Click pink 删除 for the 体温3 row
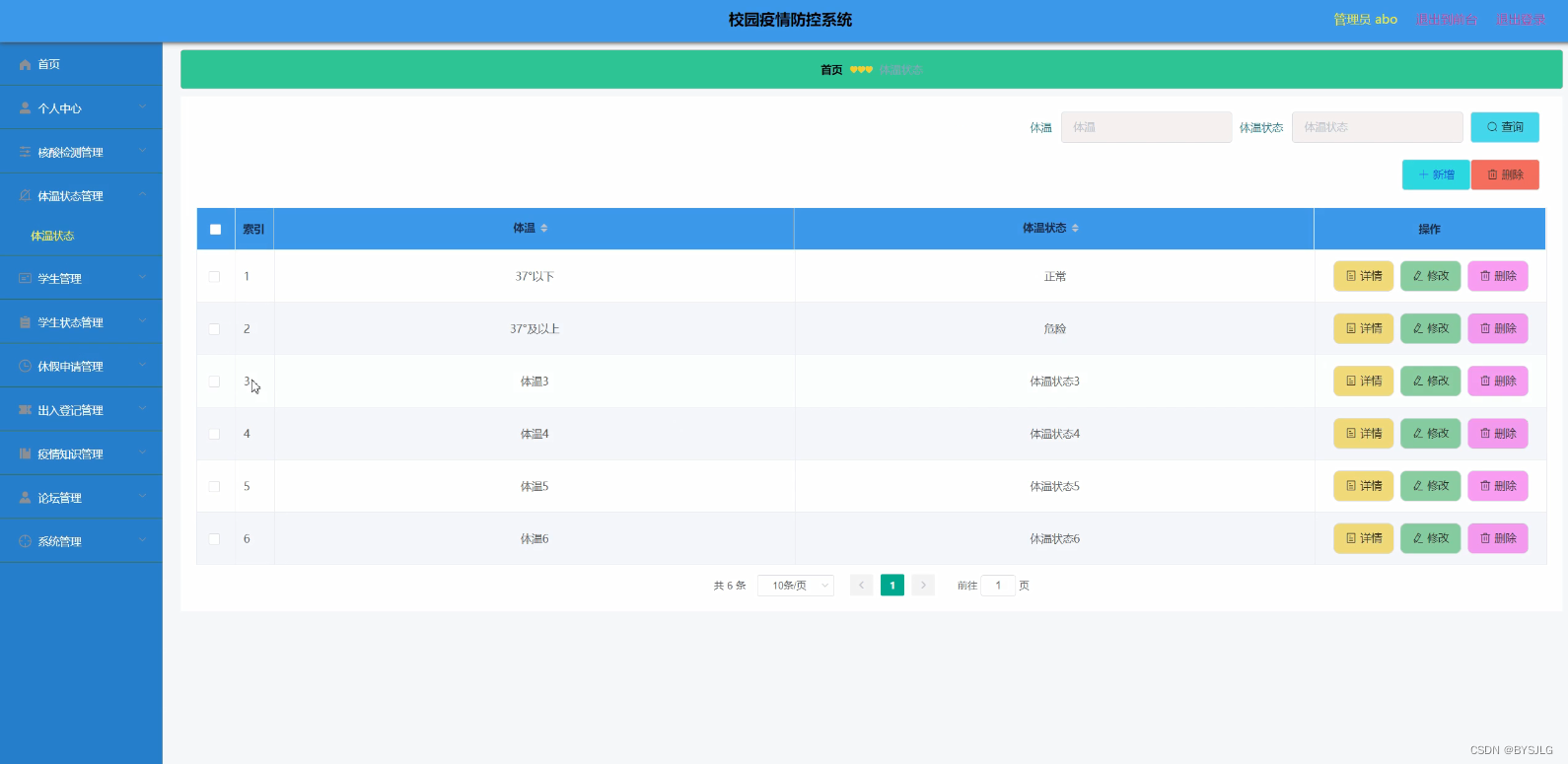 click(1498, 381)
